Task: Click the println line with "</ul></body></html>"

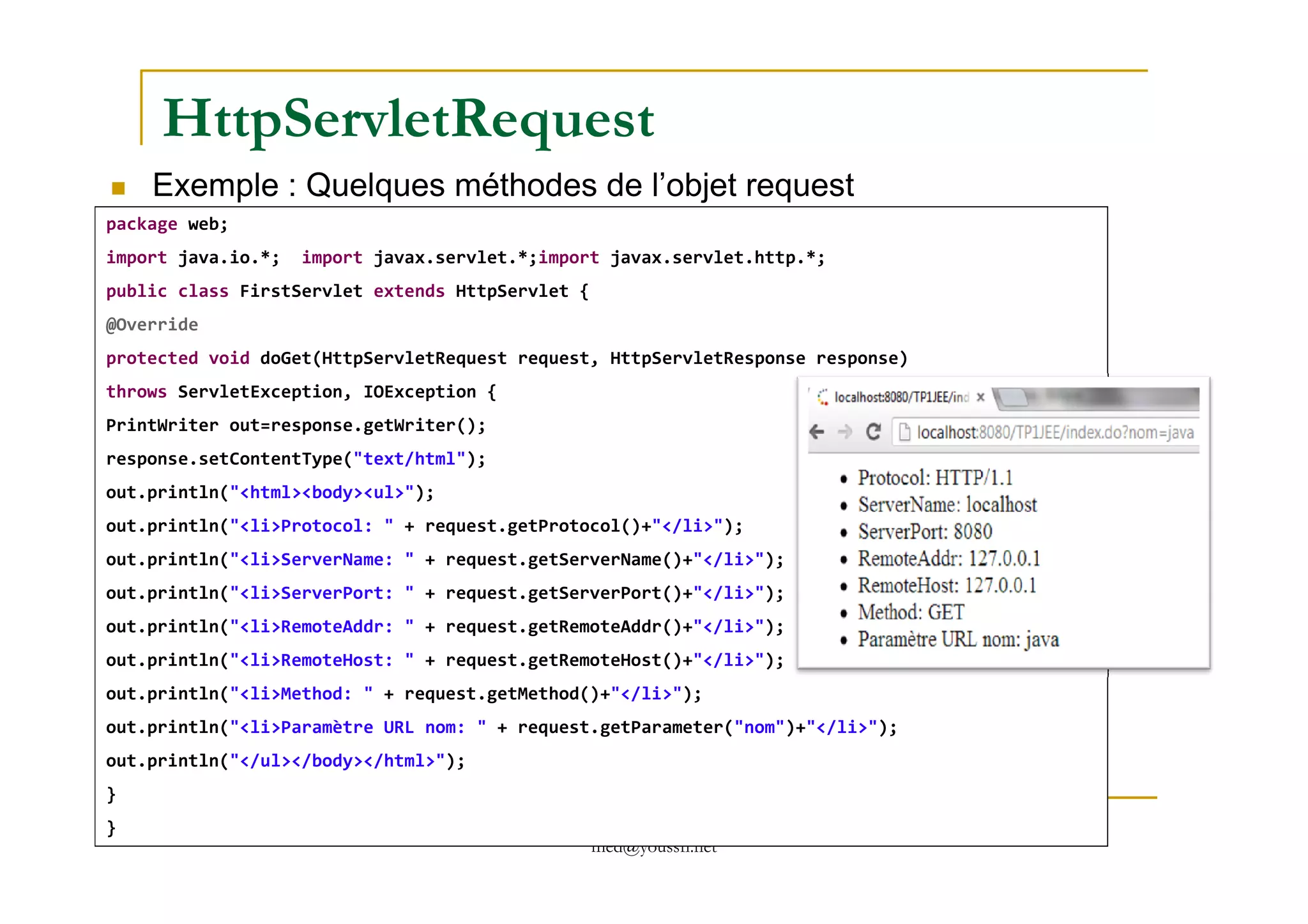Action: [285, 761]
